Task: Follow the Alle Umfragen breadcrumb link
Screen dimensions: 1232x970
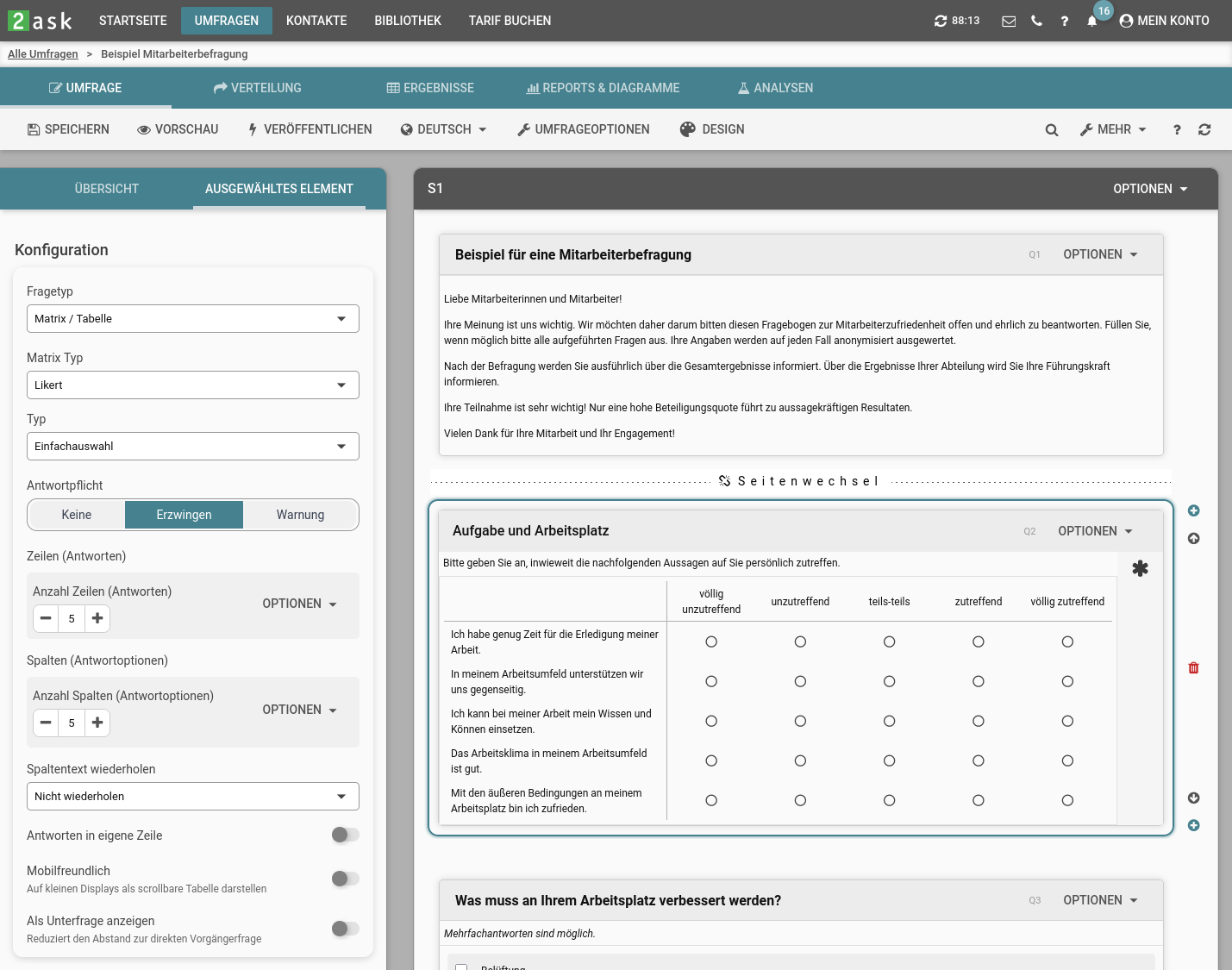Action: tap(43, 54)
